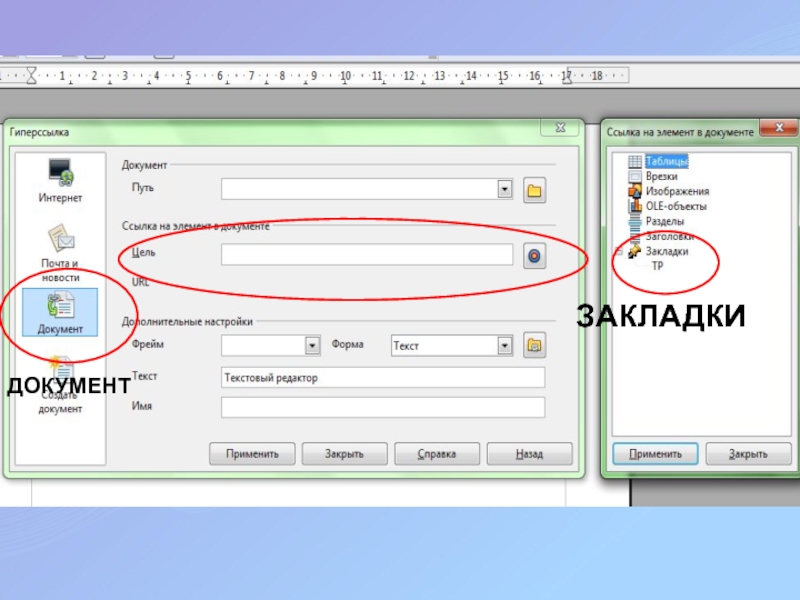
Task: Open the Фрейм dropdown arrow
Action: coord(312,345)
